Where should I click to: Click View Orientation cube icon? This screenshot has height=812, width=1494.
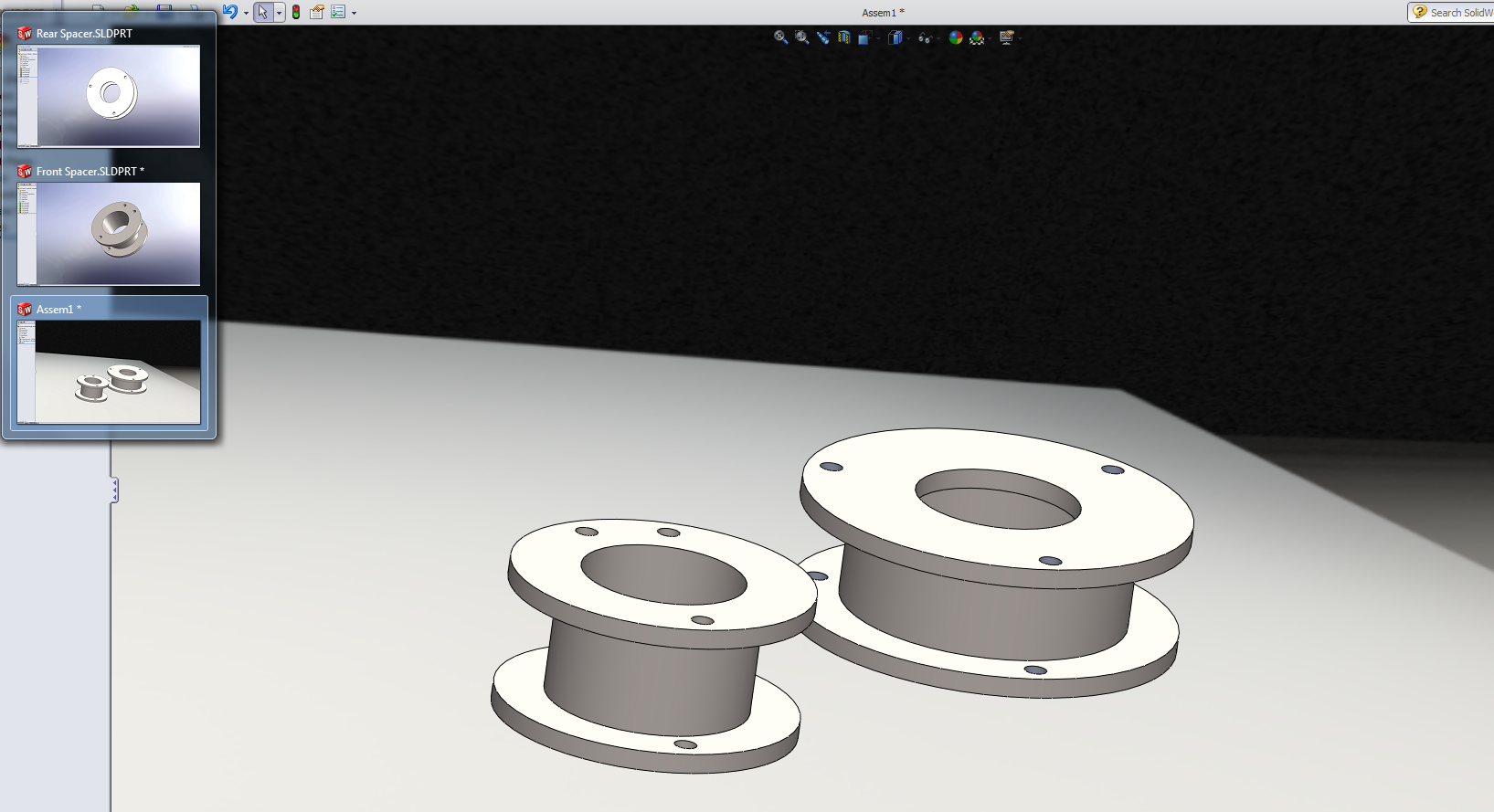tap(864, 37)
